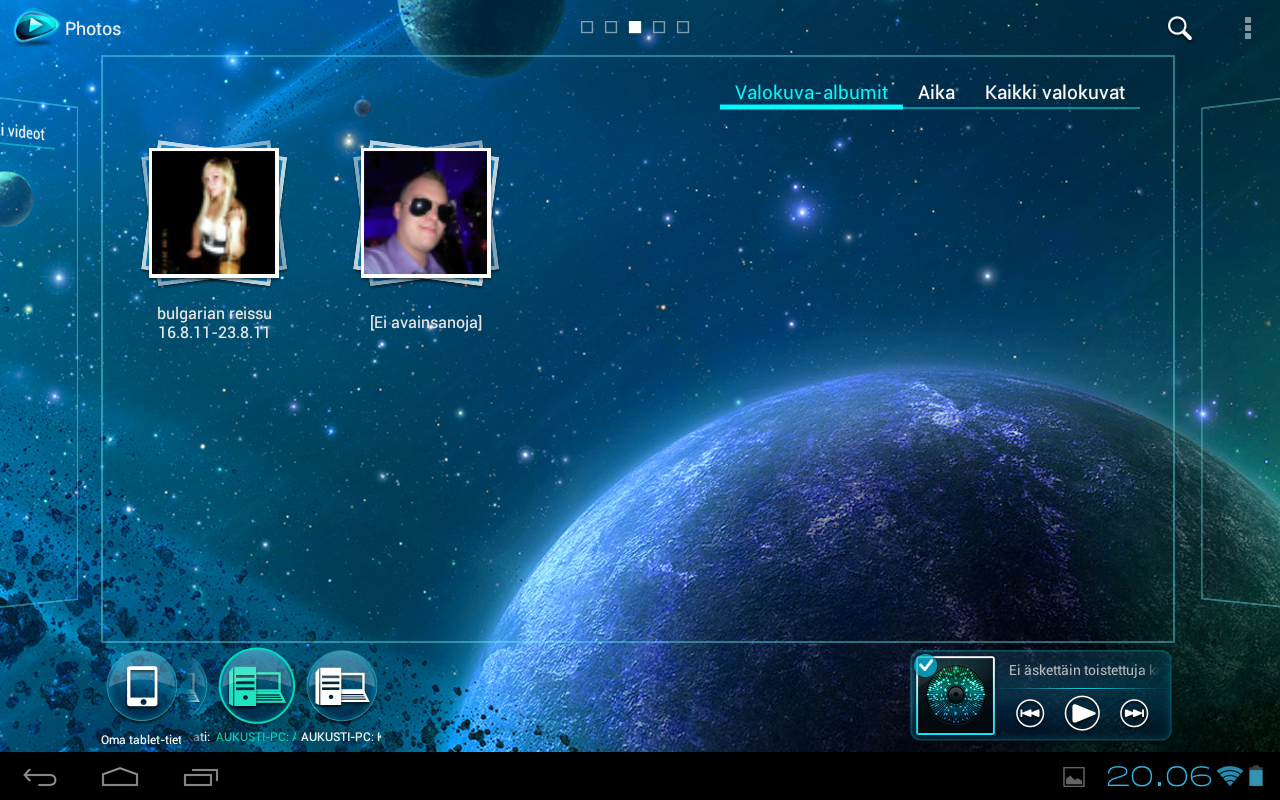The width and height of the screenshot is (1280, 800).
Task: Select the white AUKUSTI-PC server icon
Action: tap(342, 686)
